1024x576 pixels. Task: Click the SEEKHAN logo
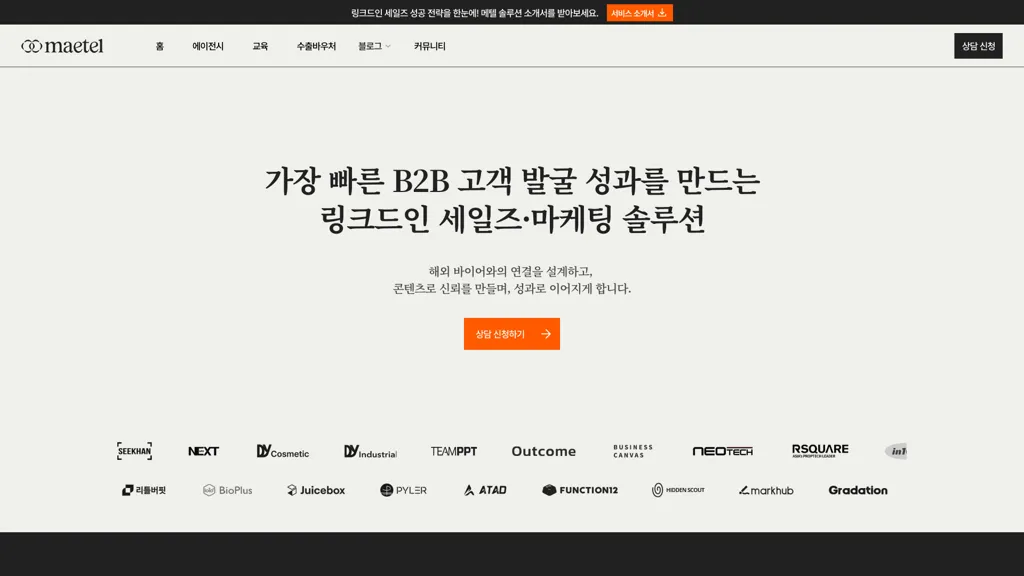(135, 451)
